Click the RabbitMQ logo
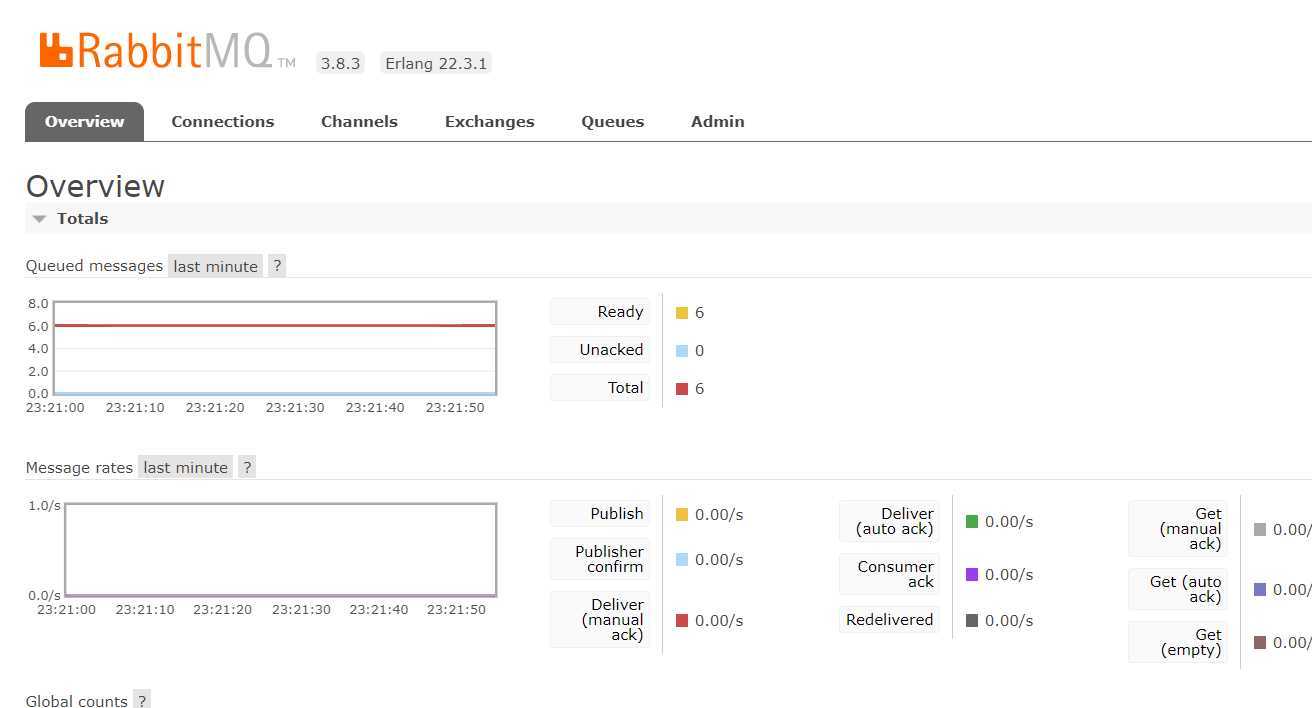This screenshot has height=708, width=1312. (x=167, y=51)
